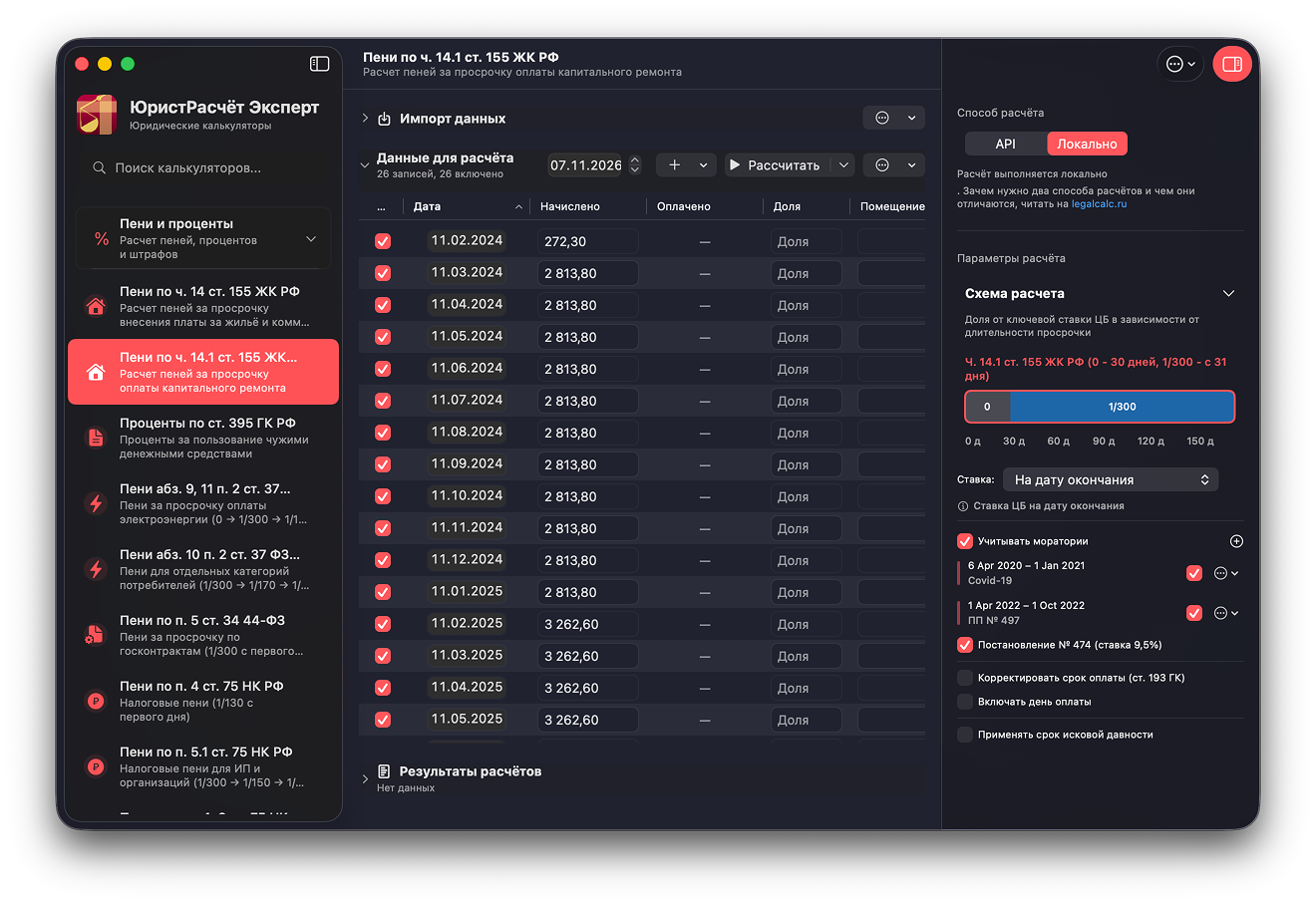Open the dropdown arrow beside Рассчитать
The width and height of the screenshot is (1316, 904).
[x=843, y=165]
